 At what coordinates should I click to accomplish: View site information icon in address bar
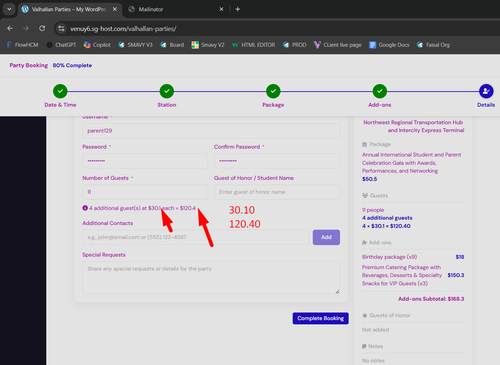(61, 29)
